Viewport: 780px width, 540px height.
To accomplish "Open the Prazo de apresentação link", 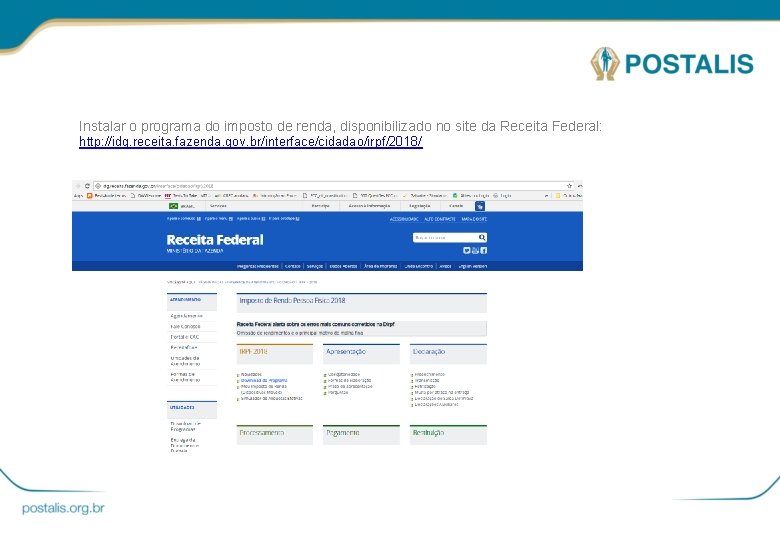I will 350,386.
